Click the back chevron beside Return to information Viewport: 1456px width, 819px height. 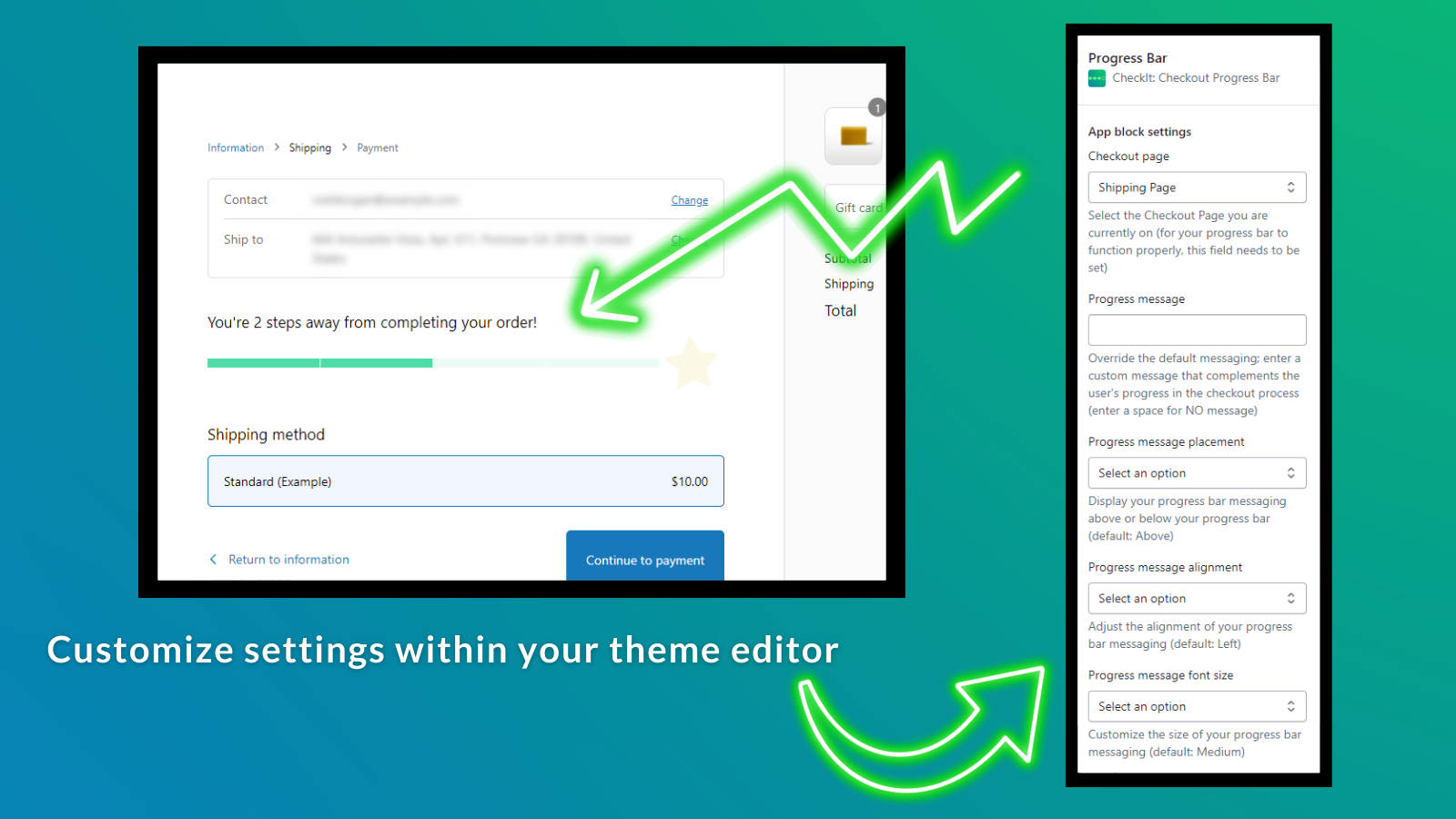(x=214, y=559)
